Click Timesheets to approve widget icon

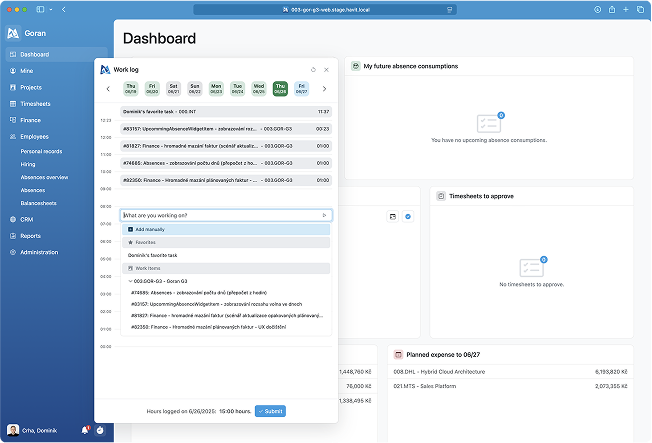tap(441, 196)
